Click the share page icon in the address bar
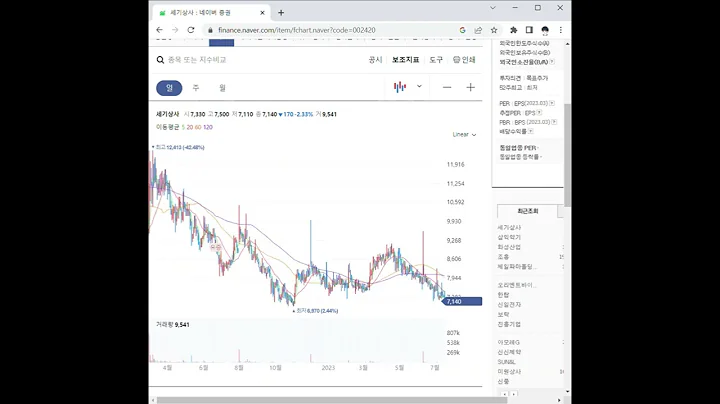720x404 pixels. coord(478,30)
